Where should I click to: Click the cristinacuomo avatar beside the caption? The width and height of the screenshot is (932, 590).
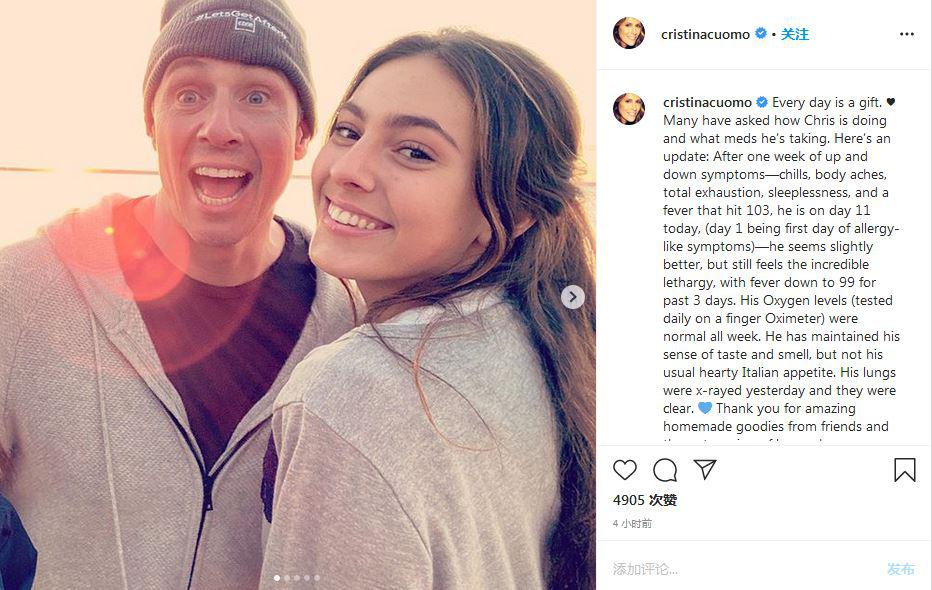click(628, 108)
